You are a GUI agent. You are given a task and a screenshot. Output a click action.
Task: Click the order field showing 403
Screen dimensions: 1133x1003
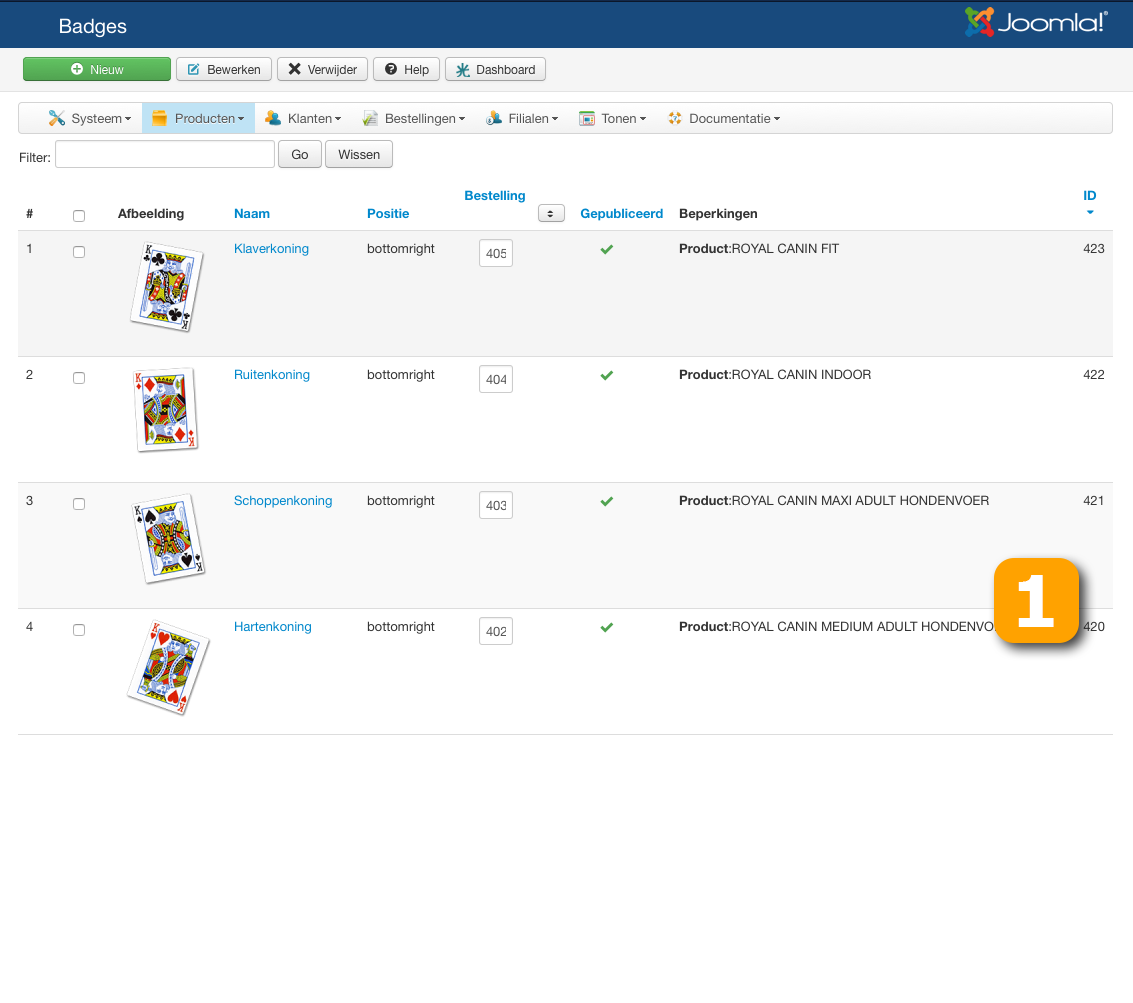coord(496,505)
